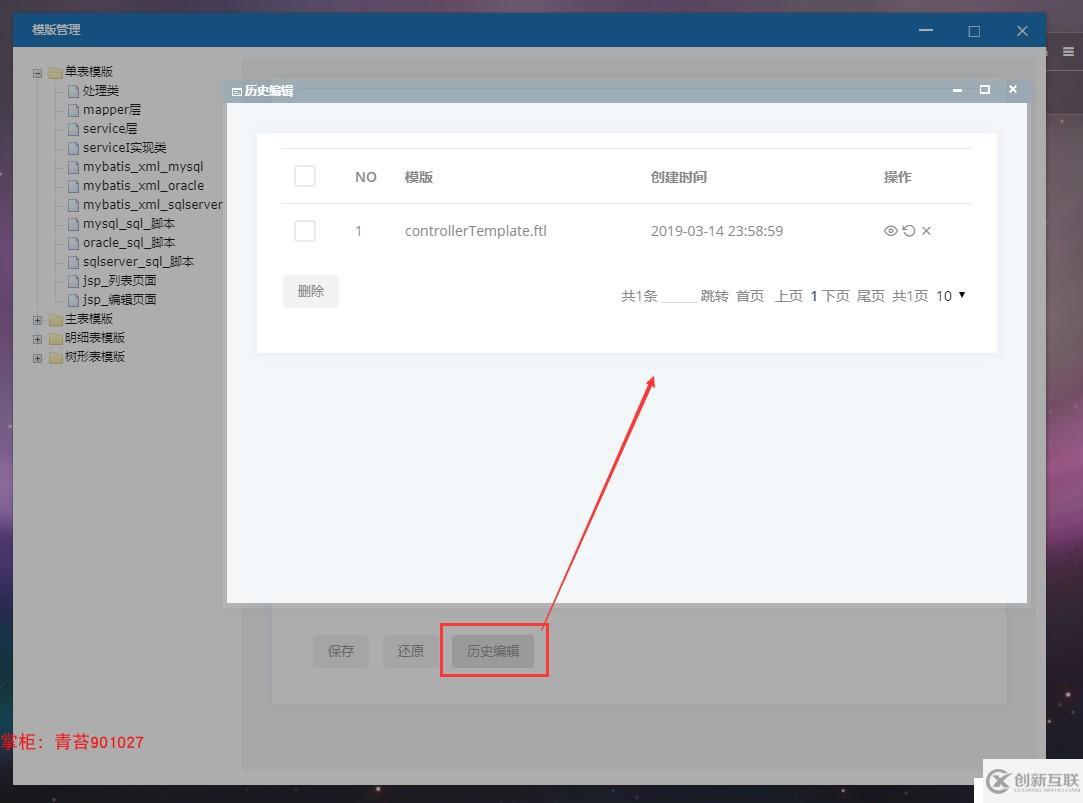Go to 尾页 in pagination
The height and width of the screenshot is (803, 1083).
pos(870,296)
